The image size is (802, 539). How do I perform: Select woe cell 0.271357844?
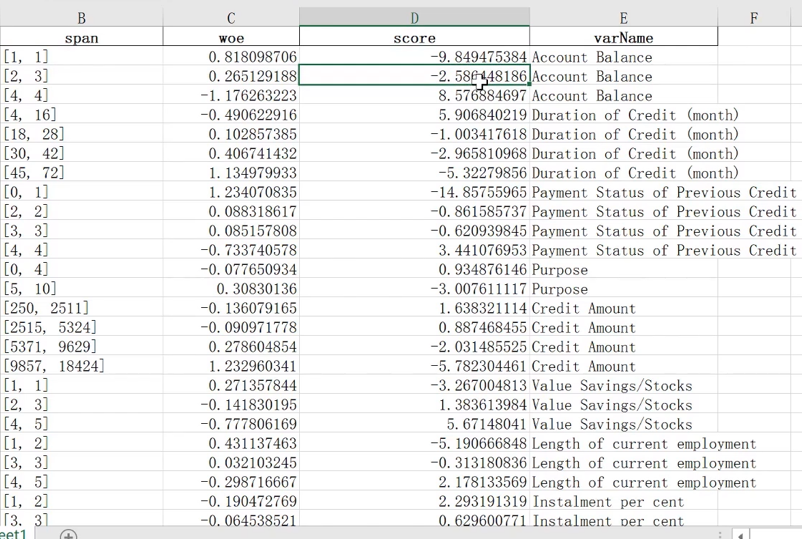pyautogui.click(x=231, y=386)
